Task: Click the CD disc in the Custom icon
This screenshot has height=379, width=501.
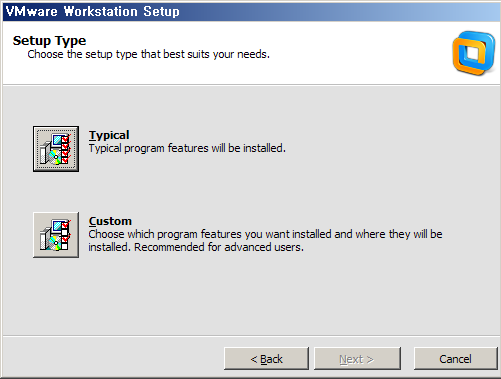Action: pos(55,243)
